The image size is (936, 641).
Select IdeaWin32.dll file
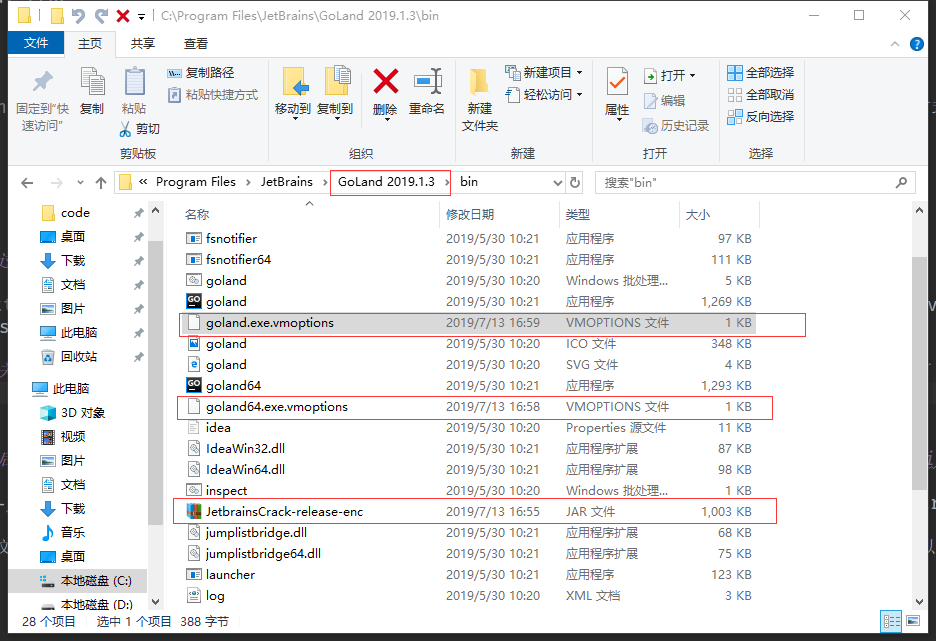[x=469, y=449]
